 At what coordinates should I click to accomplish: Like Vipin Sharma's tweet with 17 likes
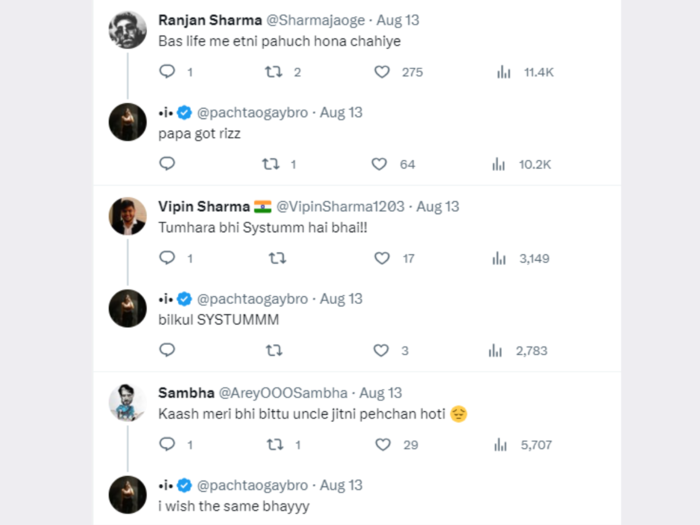[382, 258]
